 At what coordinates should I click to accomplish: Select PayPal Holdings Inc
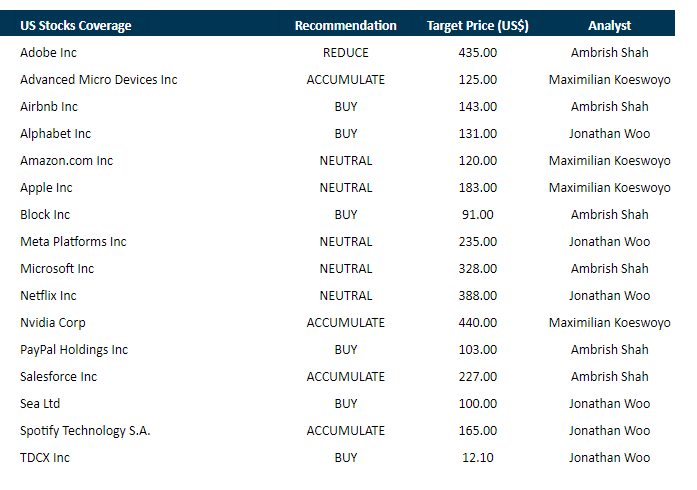tap(74, 349)
